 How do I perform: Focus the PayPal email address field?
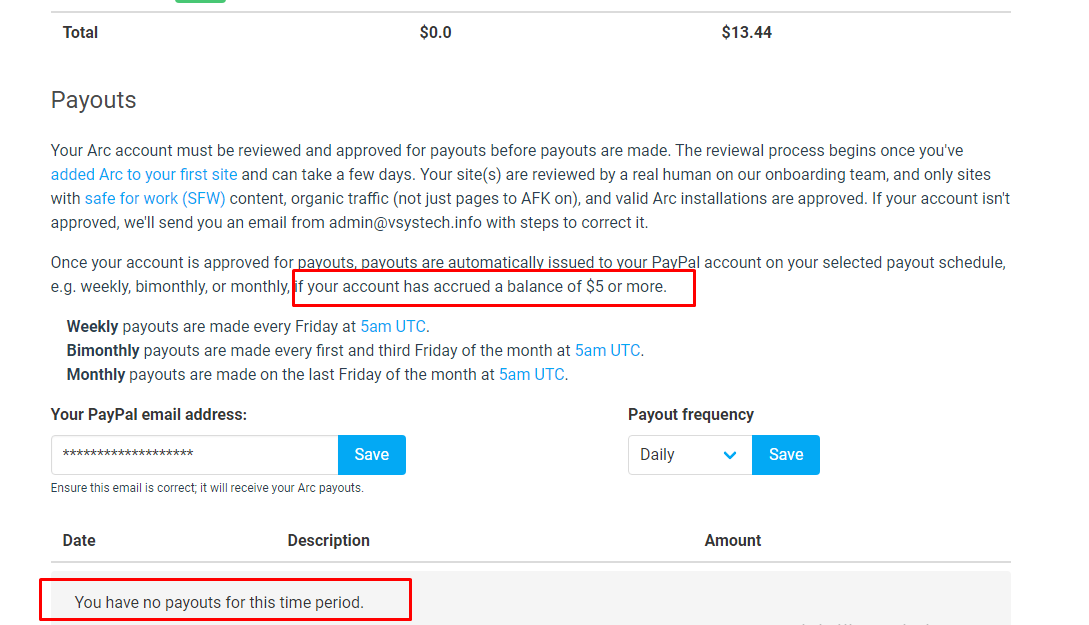click(x=194, y=455)
